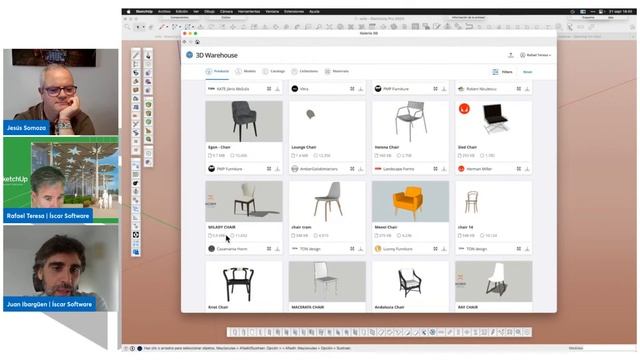Go back in the 3D Warehouse browser
The image size is (640, 360).
click(184, 42)
